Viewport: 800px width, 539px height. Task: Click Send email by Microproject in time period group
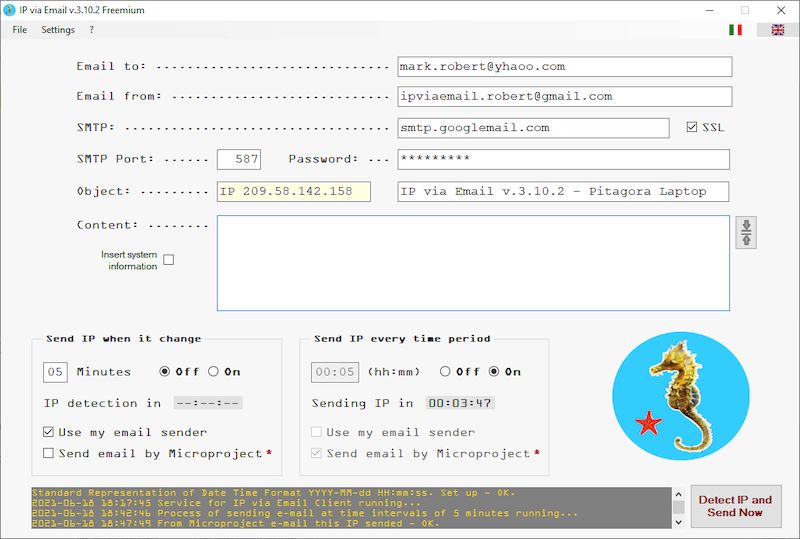tap(316, 453)
